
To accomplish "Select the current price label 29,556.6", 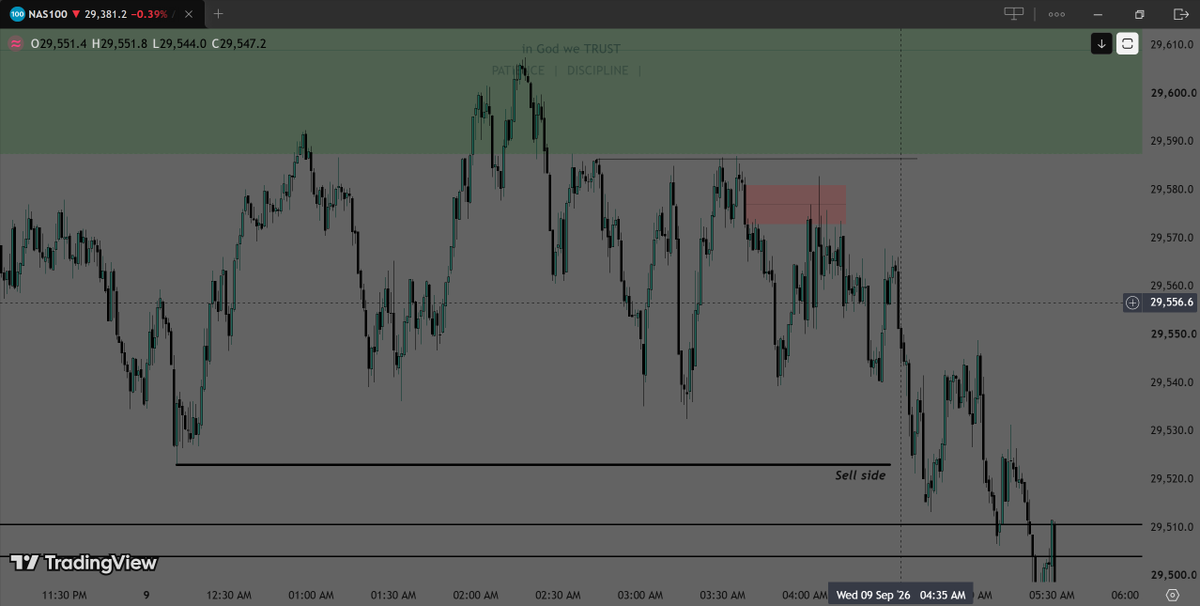I will coord(1170,302).
